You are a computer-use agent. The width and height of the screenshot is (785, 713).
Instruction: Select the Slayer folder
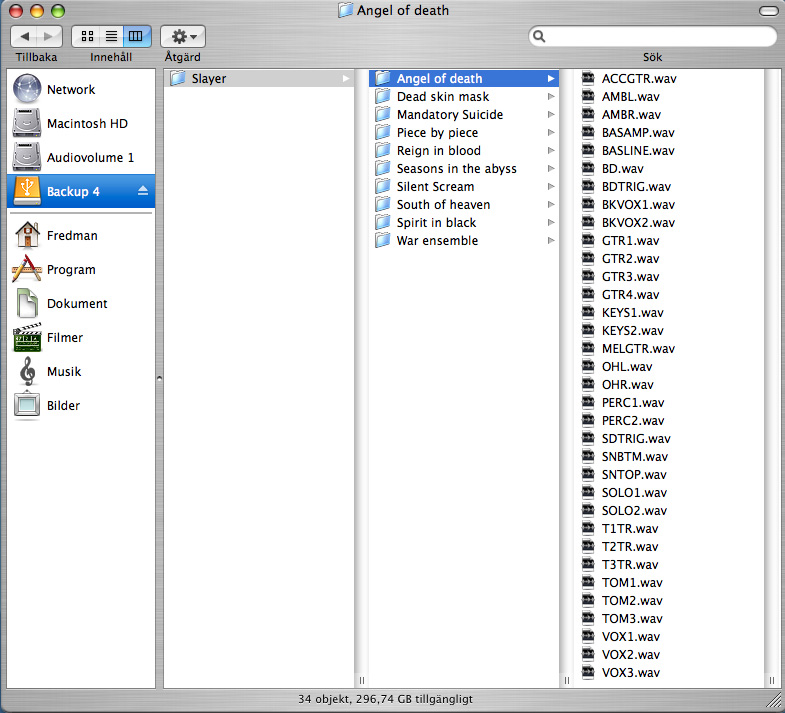point(259,79)
